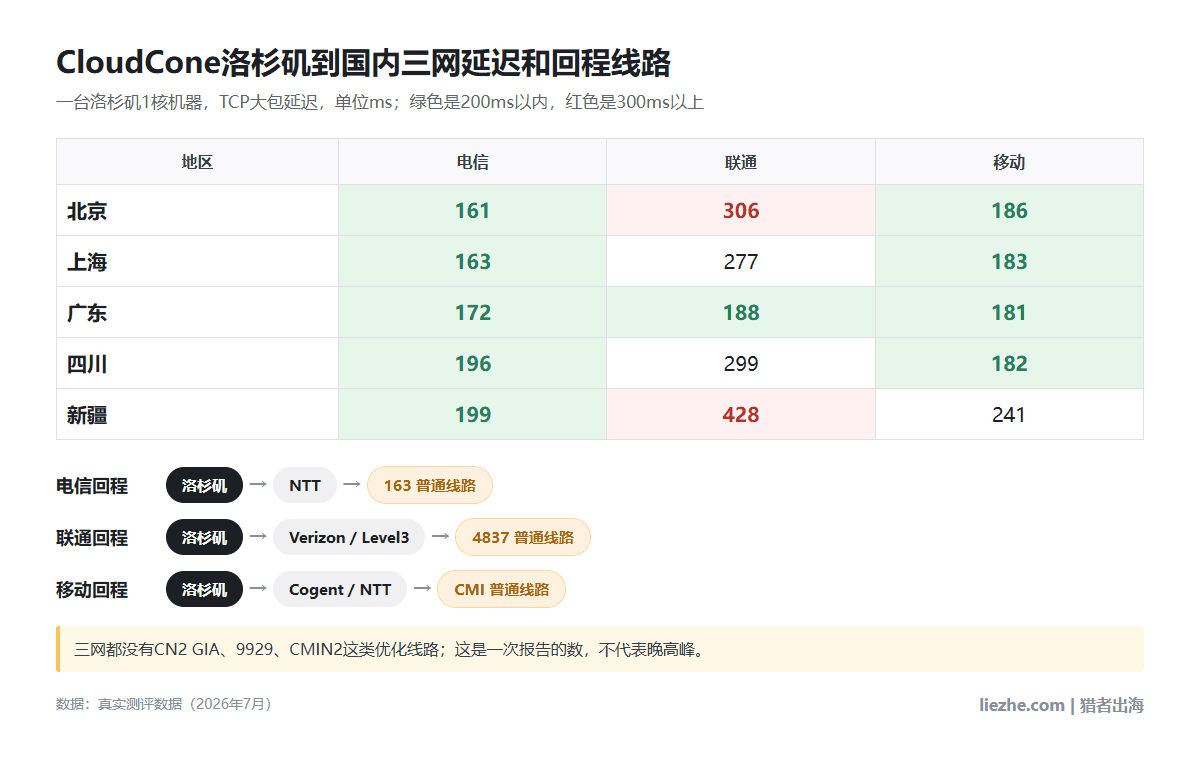The width and height of the screenshot is (1200, 759).
Task: Click the yellow note starting "三网都没有CN2 GIA"
Action: (600, 649)
